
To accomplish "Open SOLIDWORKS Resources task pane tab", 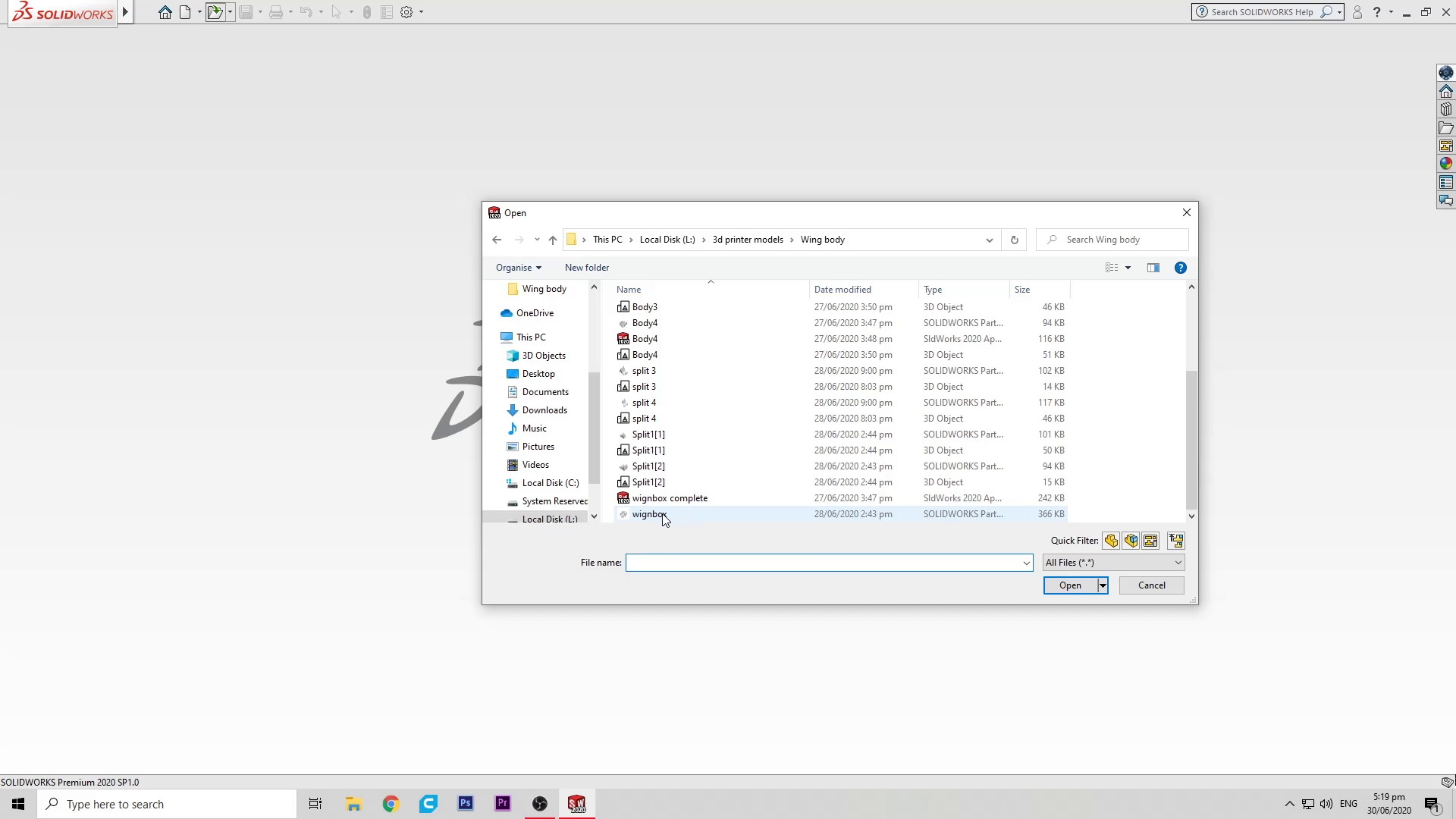I will 1446,91.
